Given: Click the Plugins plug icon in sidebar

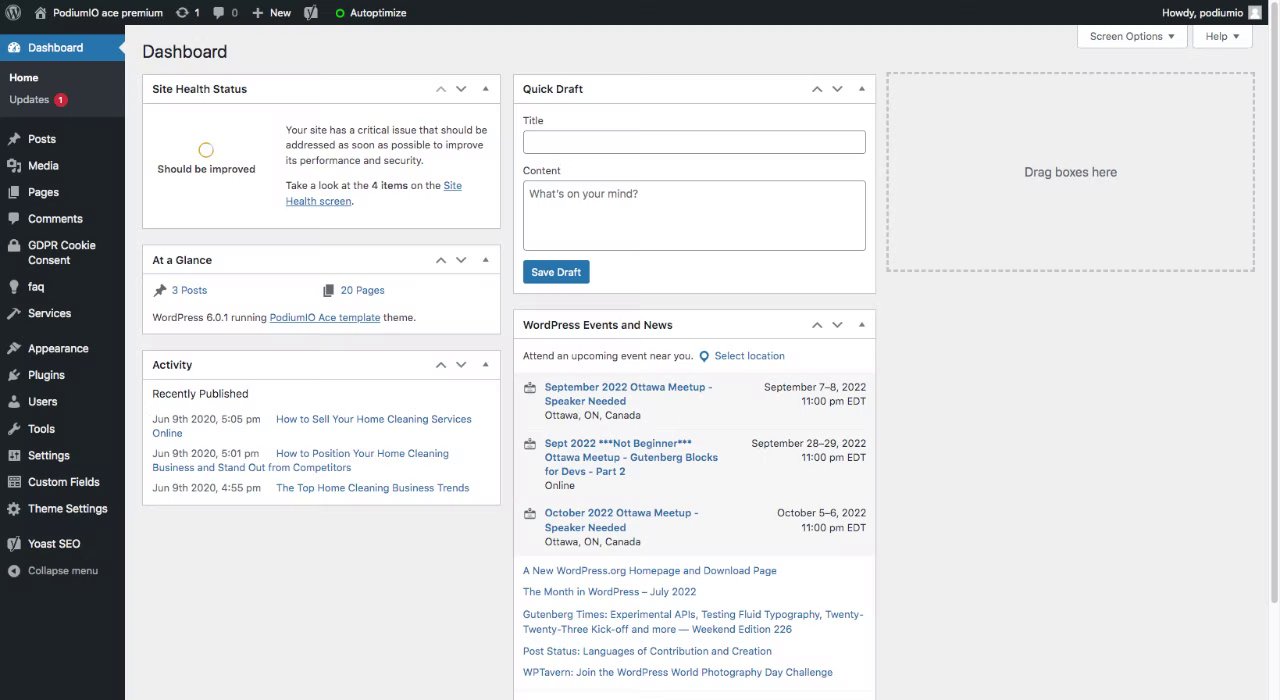Looking at the screenshot, I should pyautogui.click(x=14, y=375).
